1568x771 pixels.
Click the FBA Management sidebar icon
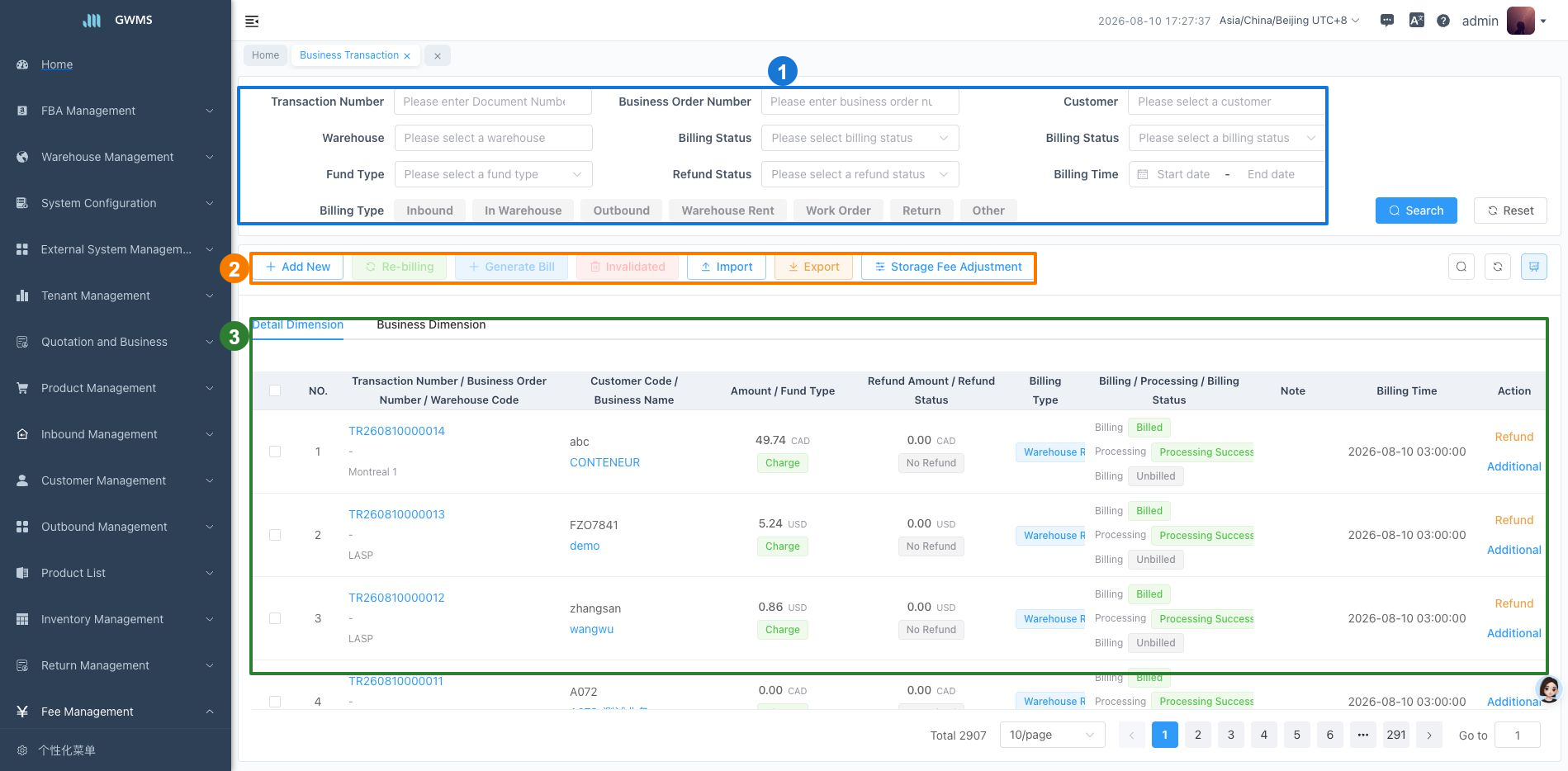tap(22, 111)
